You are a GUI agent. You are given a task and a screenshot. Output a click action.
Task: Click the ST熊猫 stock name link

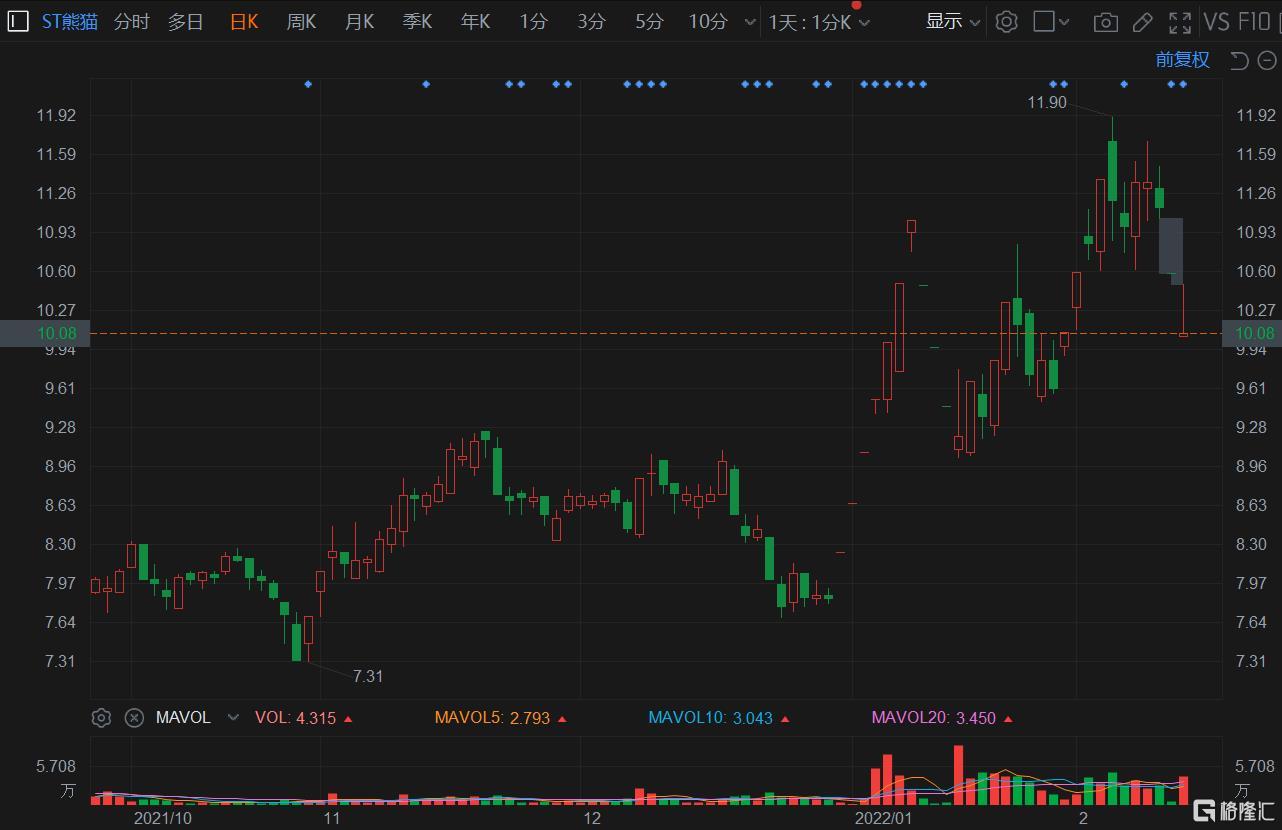[69, 21]
